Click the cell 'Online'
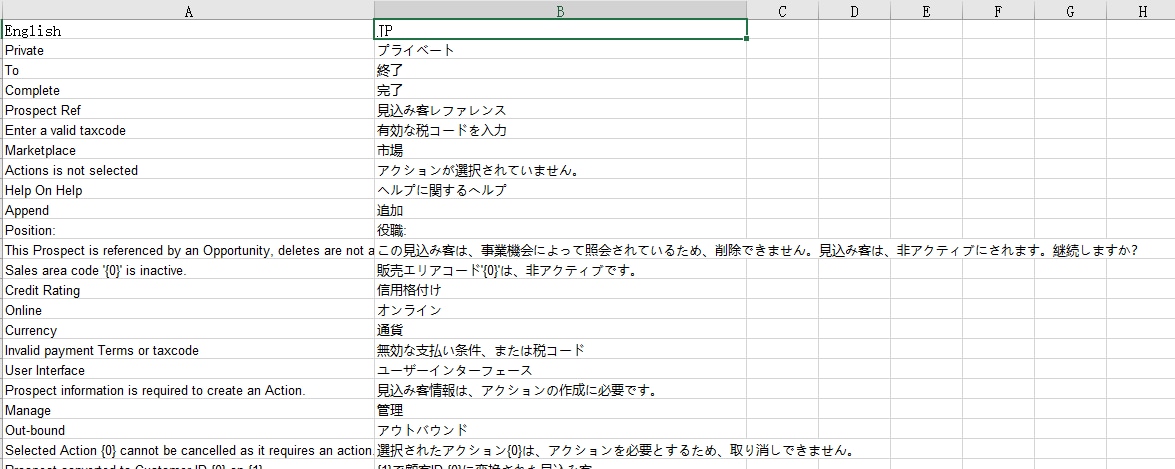 point(188,310)
